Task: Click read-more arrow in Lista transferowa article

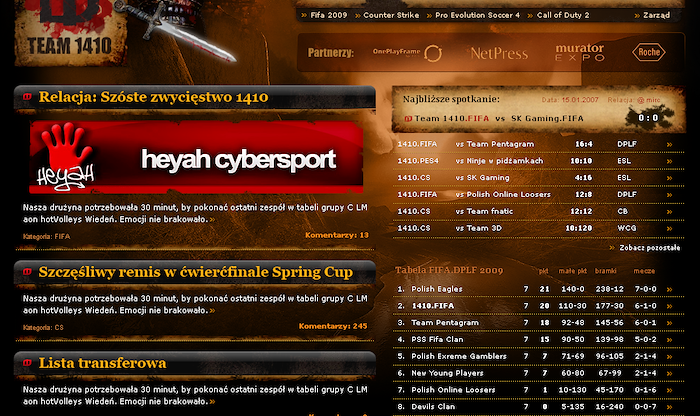Action: point(212,402)
